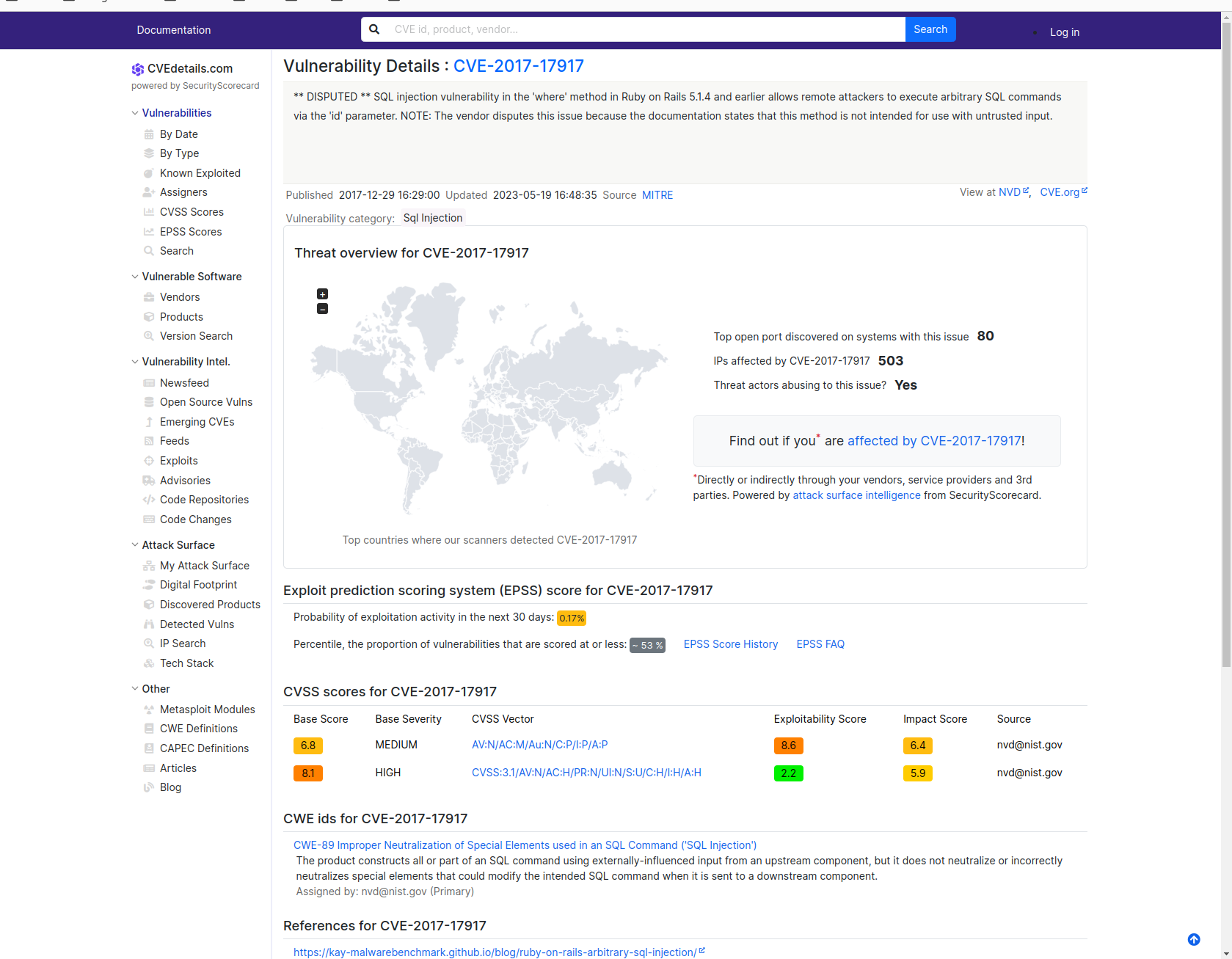Click the blue Search button
1232x959 pixels.
930,29
